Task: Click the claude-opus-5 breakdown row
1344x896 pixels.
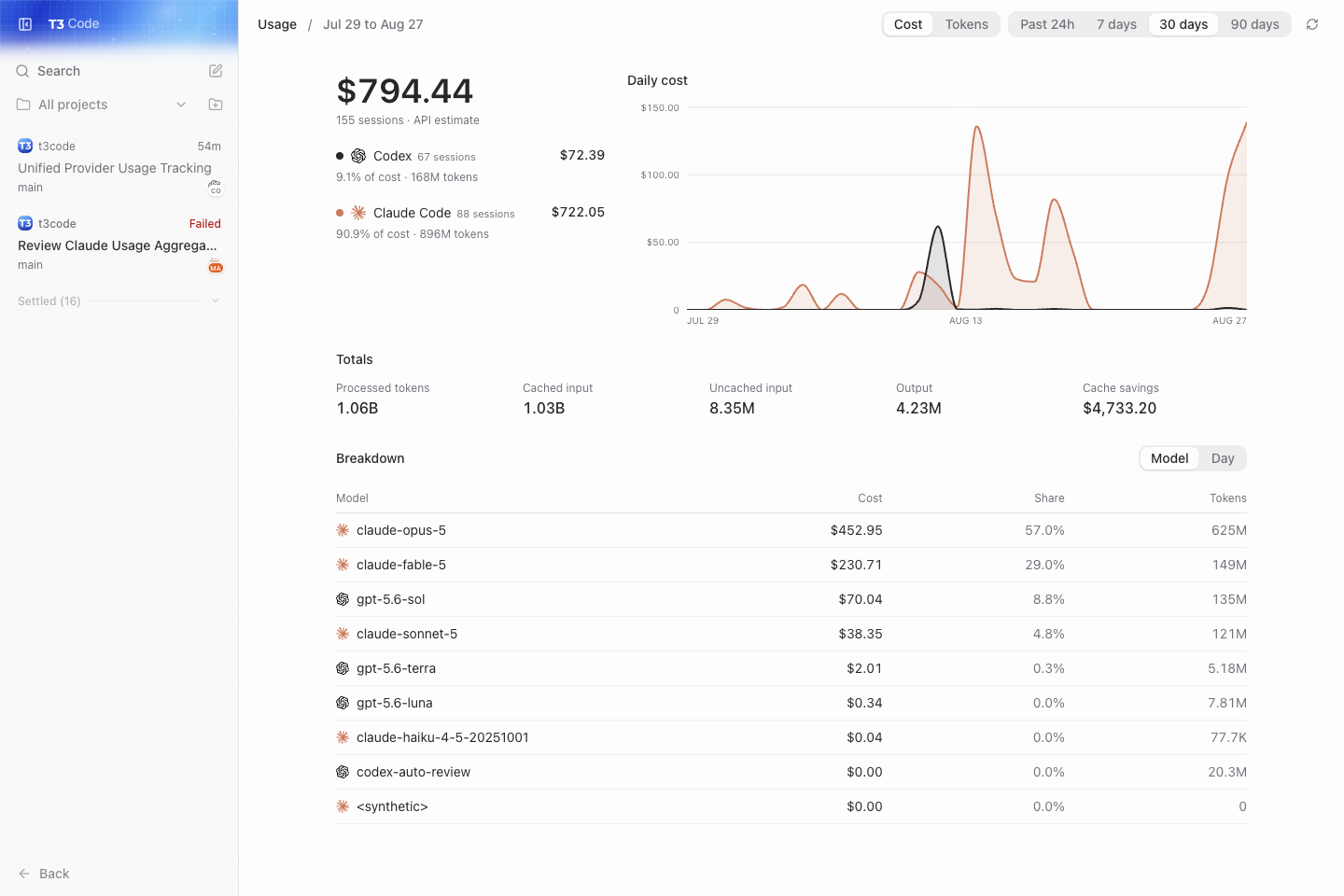Action: point(791,530)
